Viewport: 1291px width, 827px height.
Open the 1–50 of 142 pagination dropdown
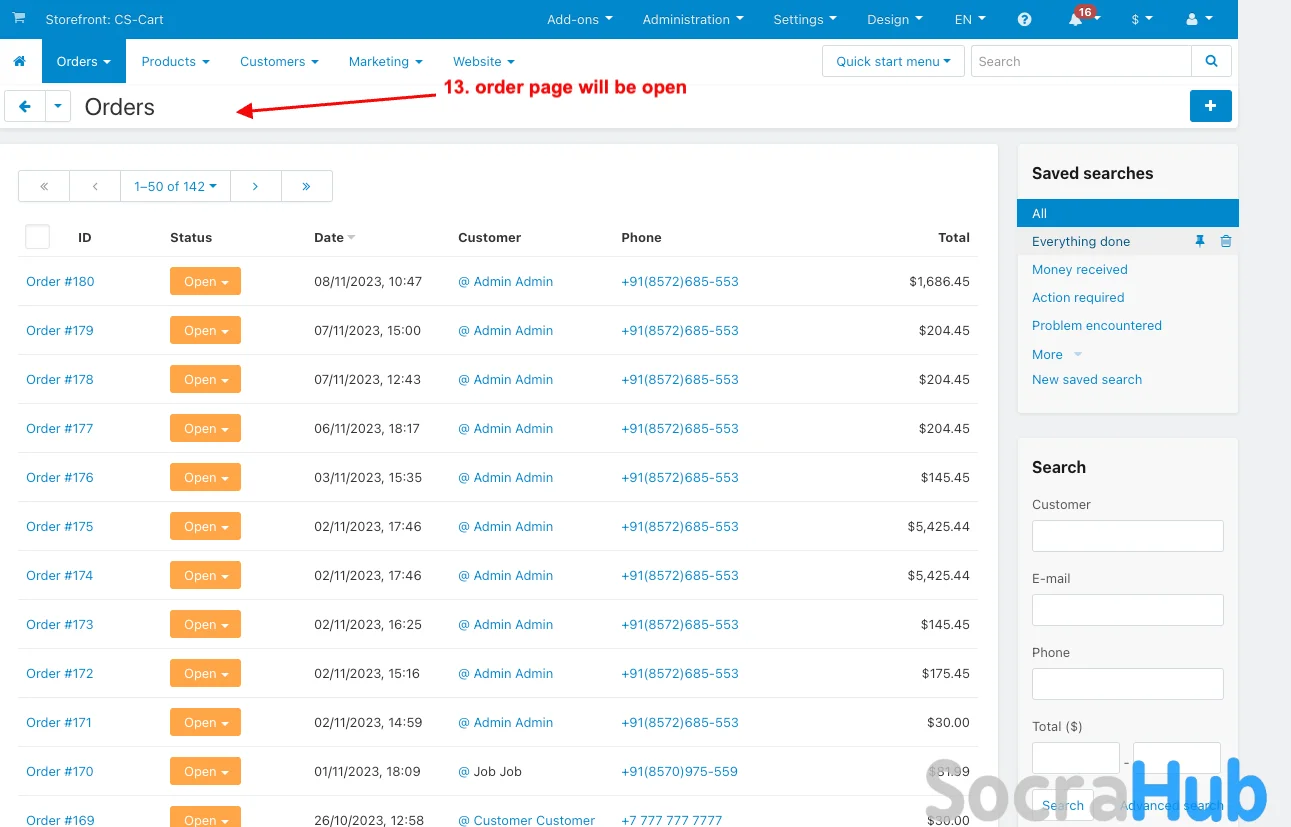click(x=175, y=187)
